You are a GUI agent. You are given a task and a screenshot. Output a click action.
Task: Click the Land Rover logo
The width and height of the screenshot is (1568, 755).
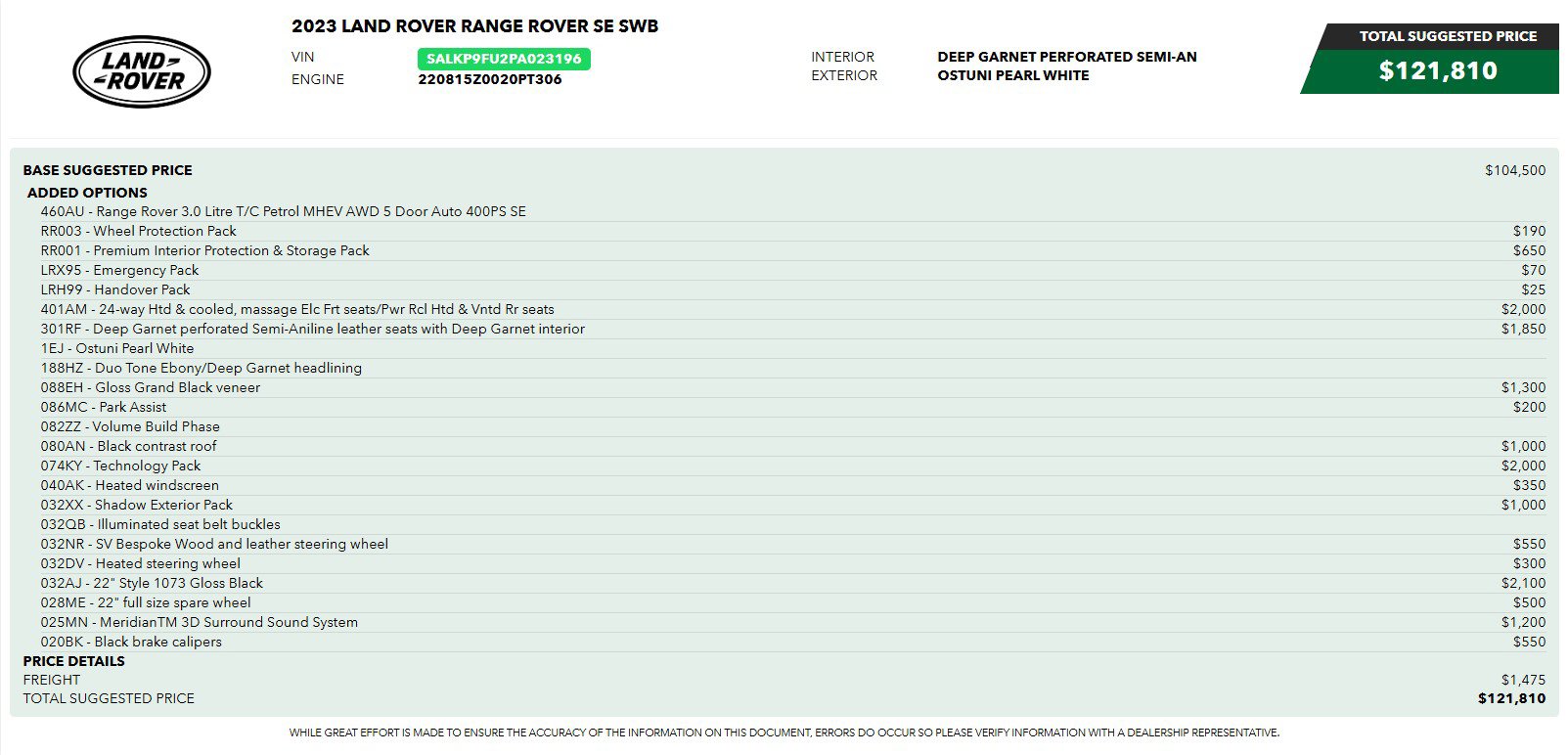(142, 71)
